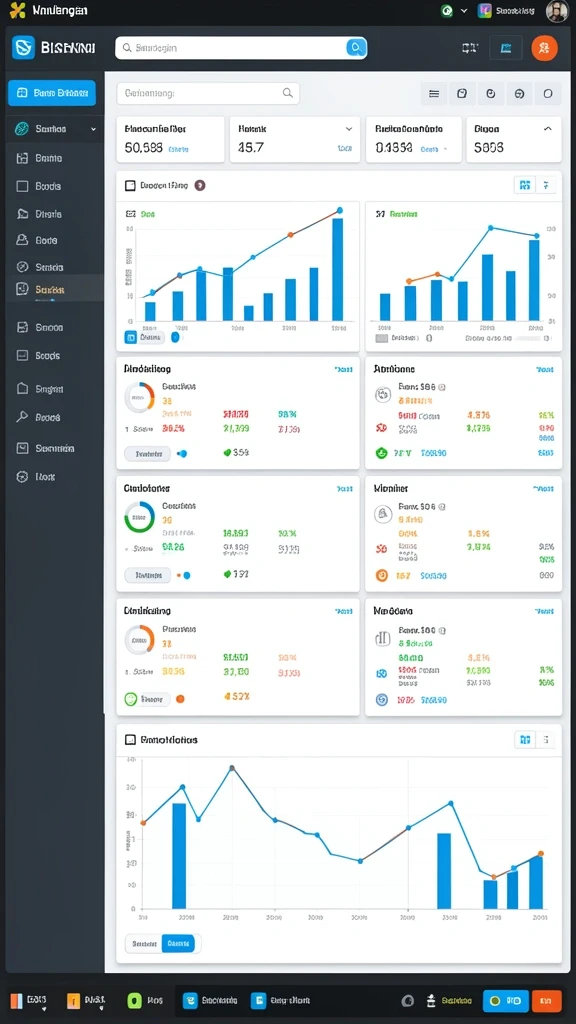Tick the checkbox beside the bottom line chart title

[130, 739]
